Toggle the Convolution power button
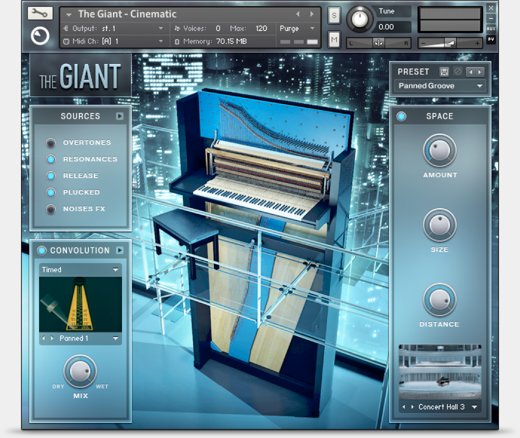Image resolution: width=520 pixels, height=438 pixels. [x=42, y=250]
